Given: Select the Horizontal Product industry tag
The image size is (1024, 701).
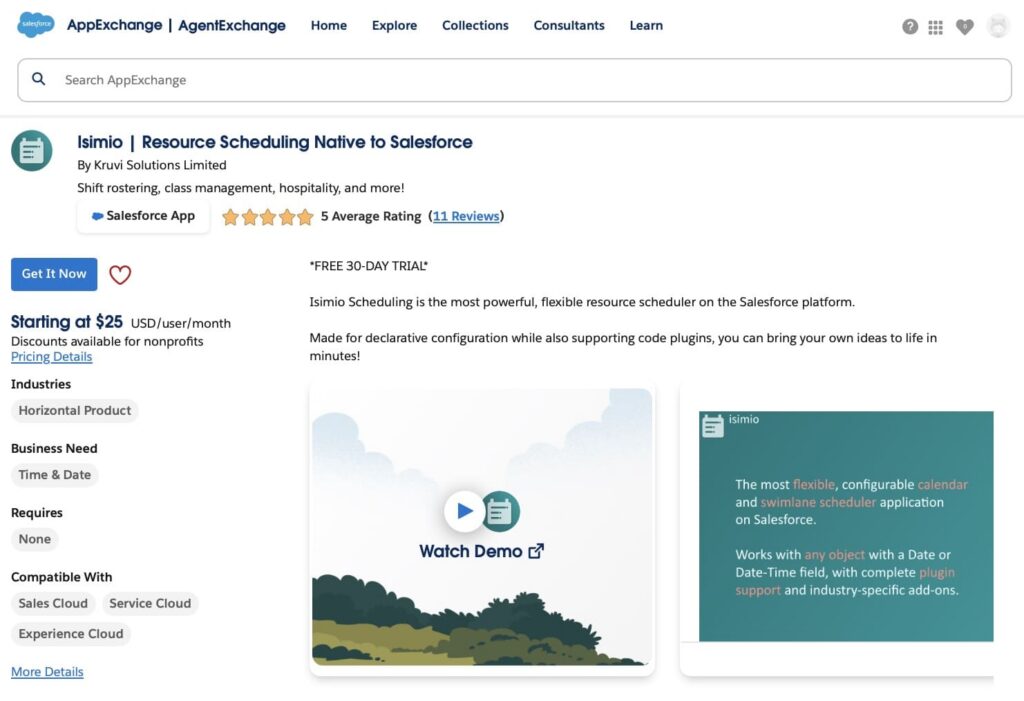Looking at the screenshot, I should (x=74, y=410).
